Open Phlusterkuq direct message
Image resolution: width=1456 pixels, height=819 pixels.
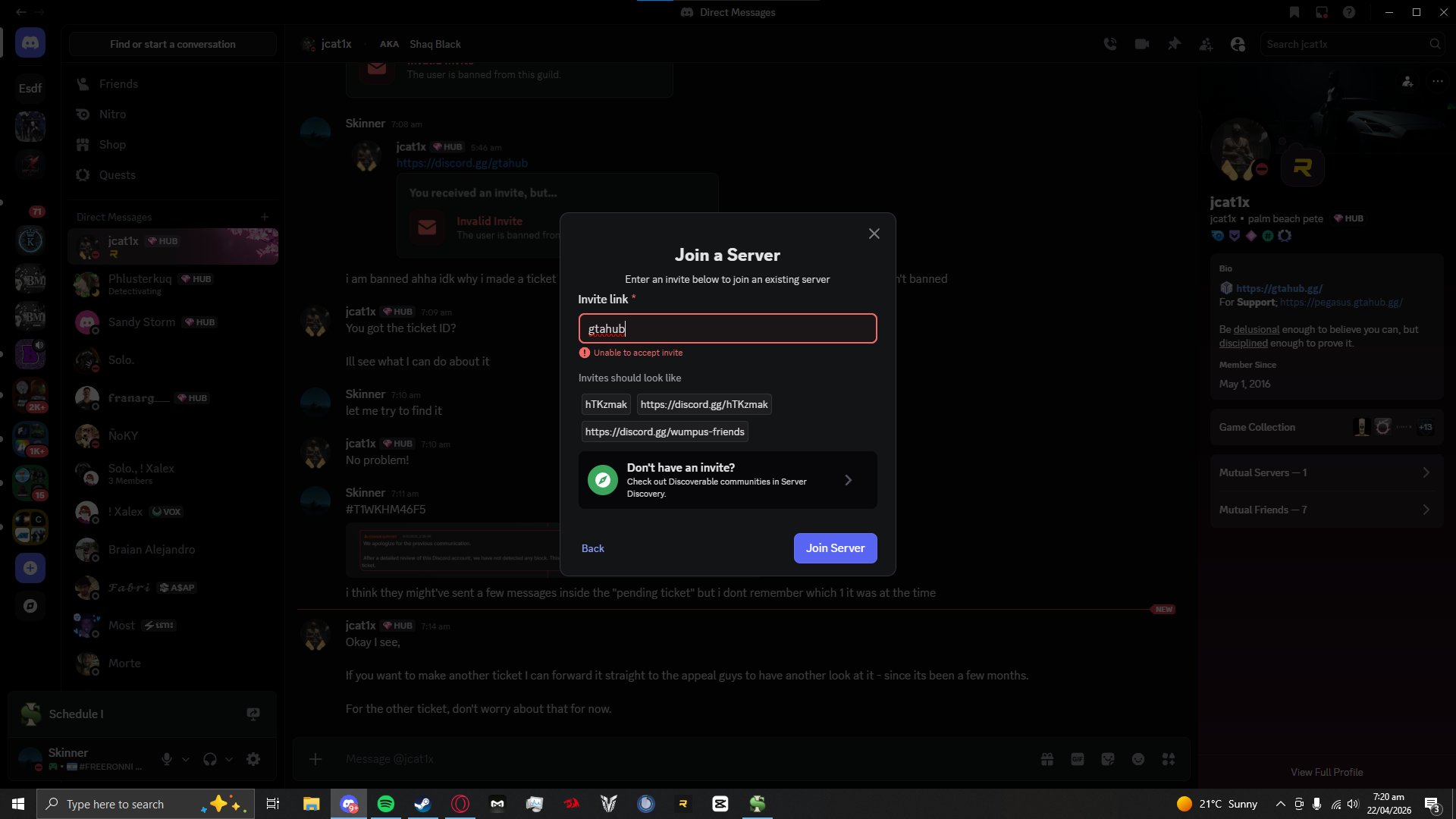[x=173, y=284]
